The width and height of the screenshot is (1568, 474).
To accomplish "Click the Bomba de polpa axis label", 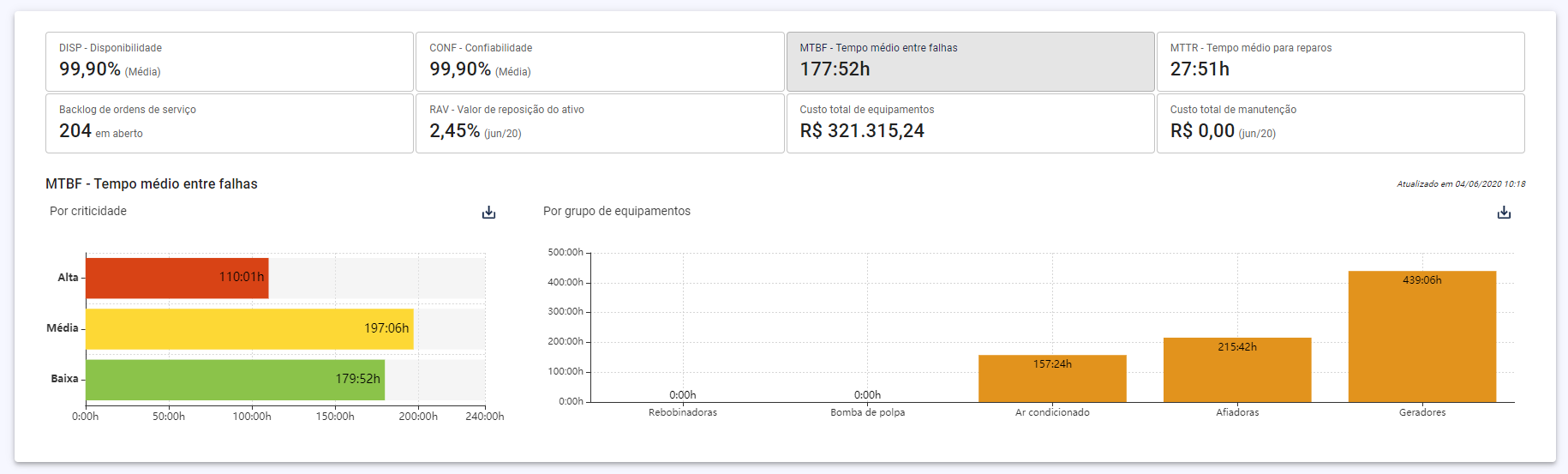I will pyautogui.click(x=867, y=412).
